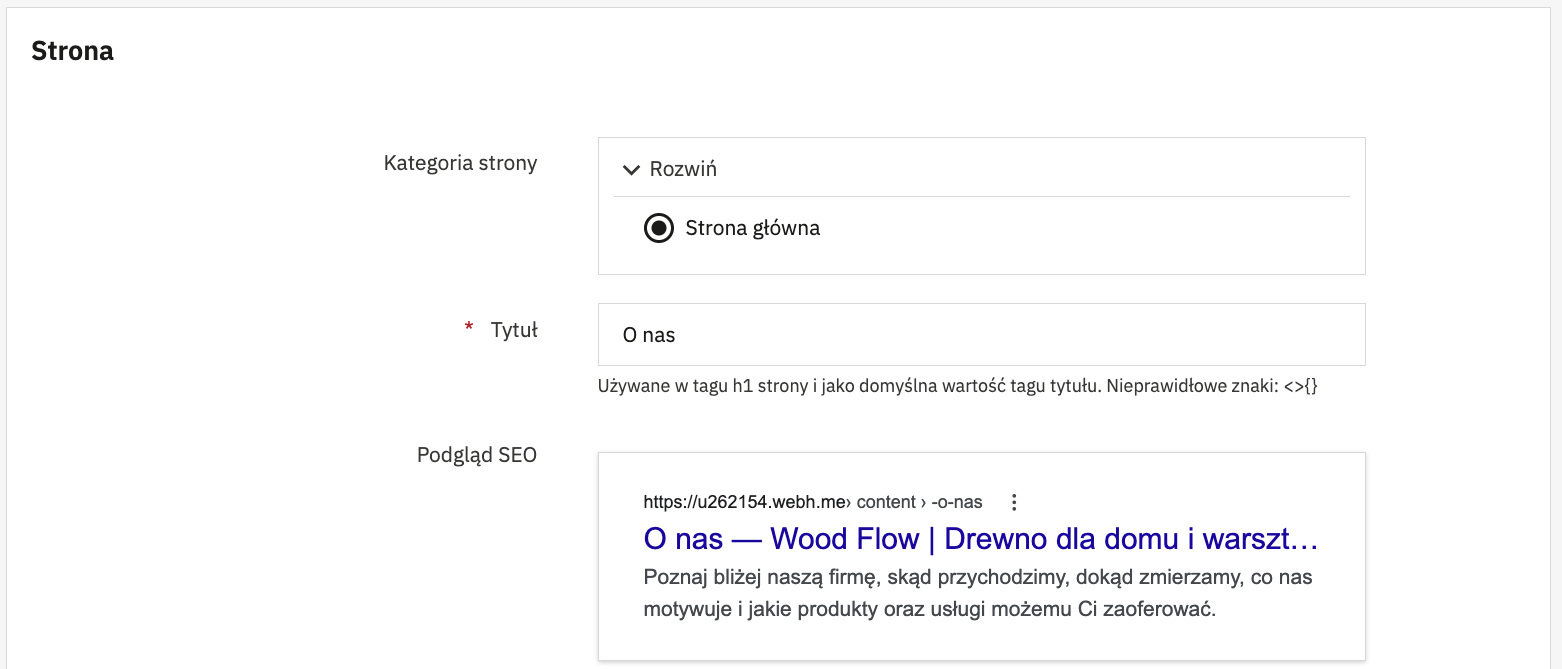Click the SEO preview title link O nas — Wood Flow
This screenshot has height=669, width=1562.
(981, 540)
